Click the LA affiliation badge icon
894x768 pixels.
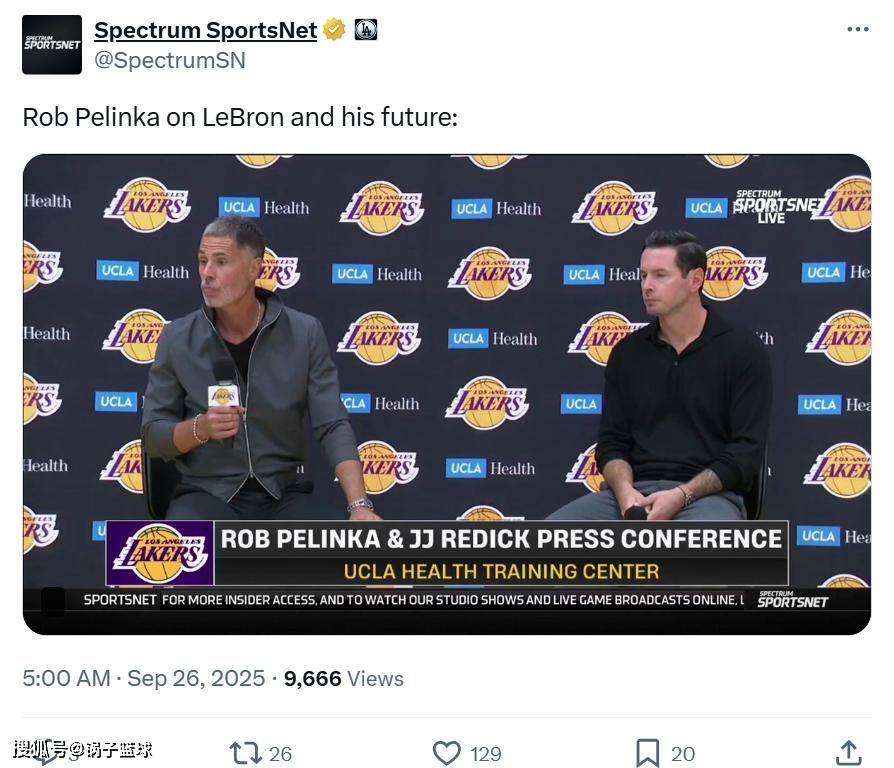(366, 31)
